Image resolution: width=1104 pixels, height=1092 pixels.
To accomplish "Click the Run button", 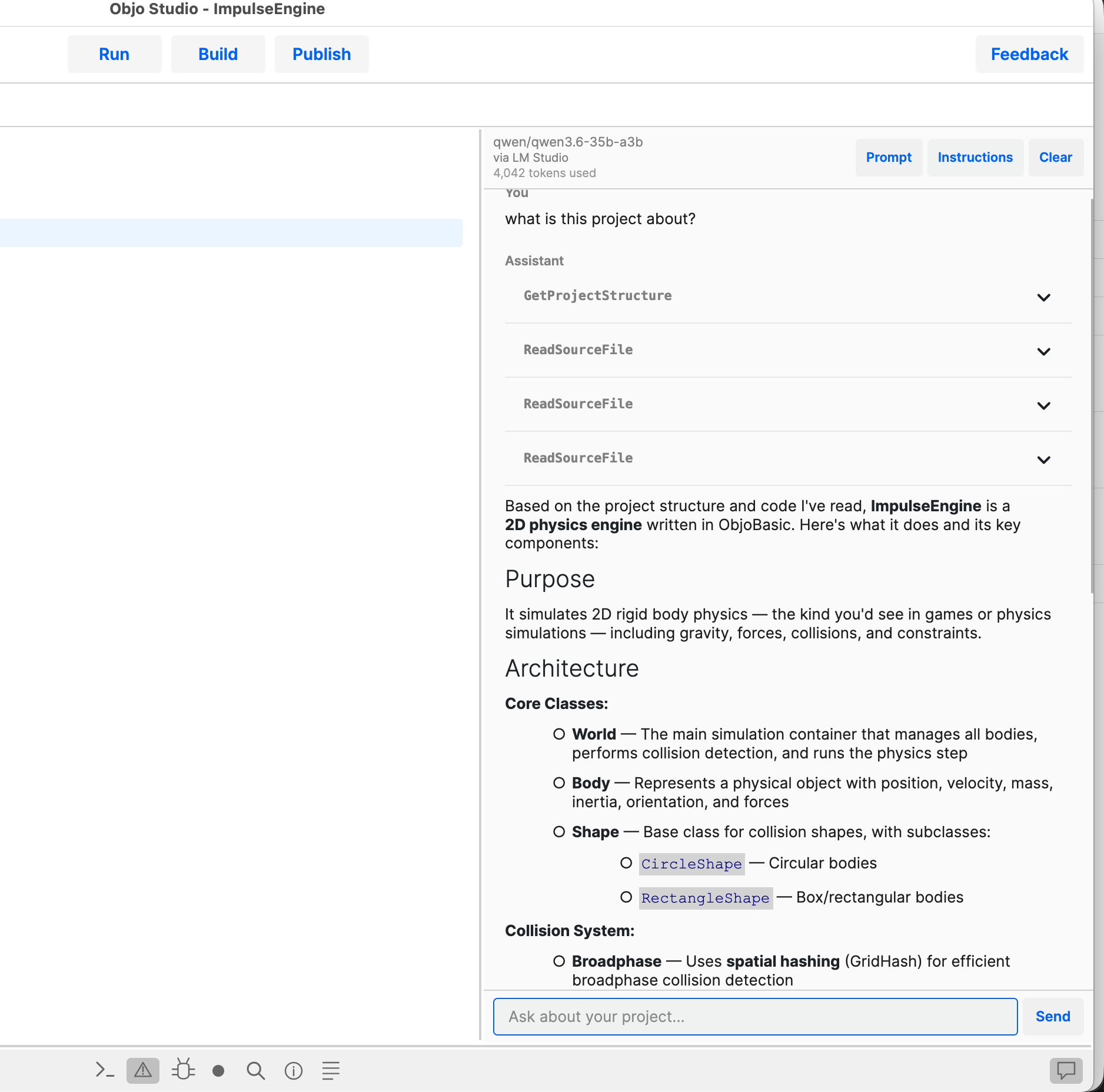I will click(114, 54).
